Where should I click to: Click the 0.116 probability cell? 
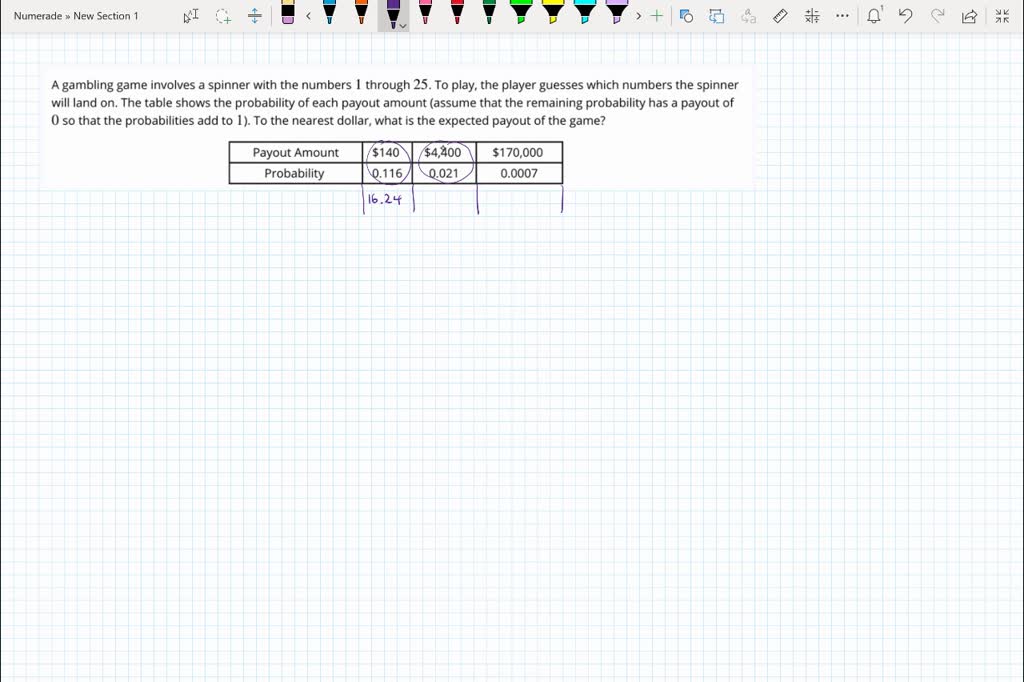point(387,173)
